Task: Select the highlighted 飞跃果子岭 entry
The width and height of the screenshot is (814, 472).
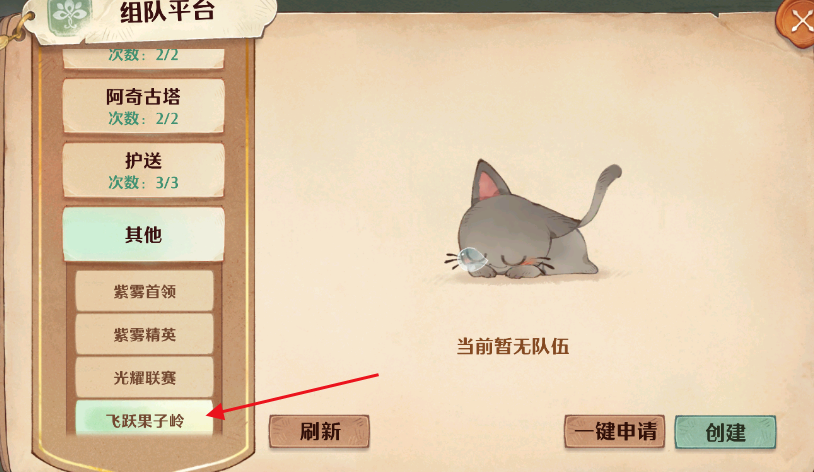Action: (x=144, y=418)
